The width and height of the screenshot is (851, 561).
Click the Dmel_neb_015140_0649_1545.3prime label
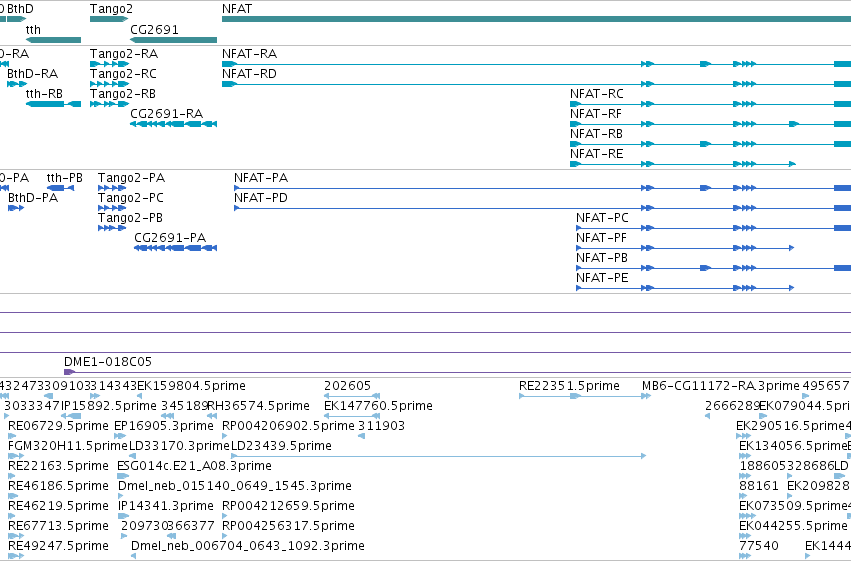click(x=235, y=486)
